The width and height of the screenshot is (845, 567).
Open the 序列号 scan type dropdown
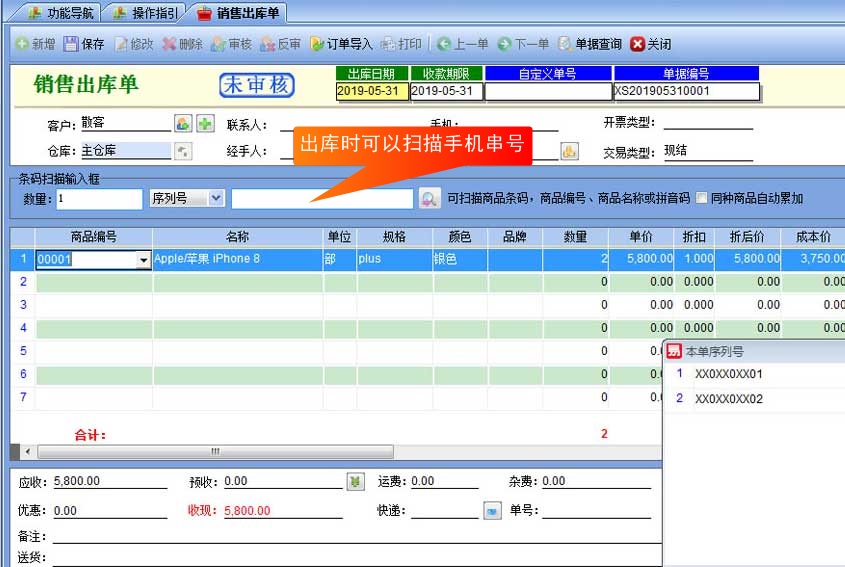pyautogui.click(x=216, y=198)
